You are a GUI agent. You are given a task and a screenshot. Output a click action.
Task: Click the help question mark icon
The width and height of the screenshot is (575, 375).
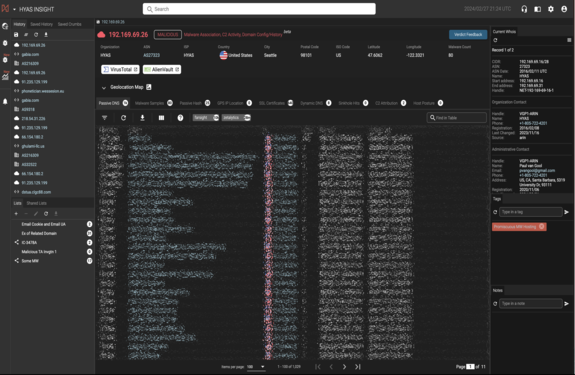[x=180, y=118]
